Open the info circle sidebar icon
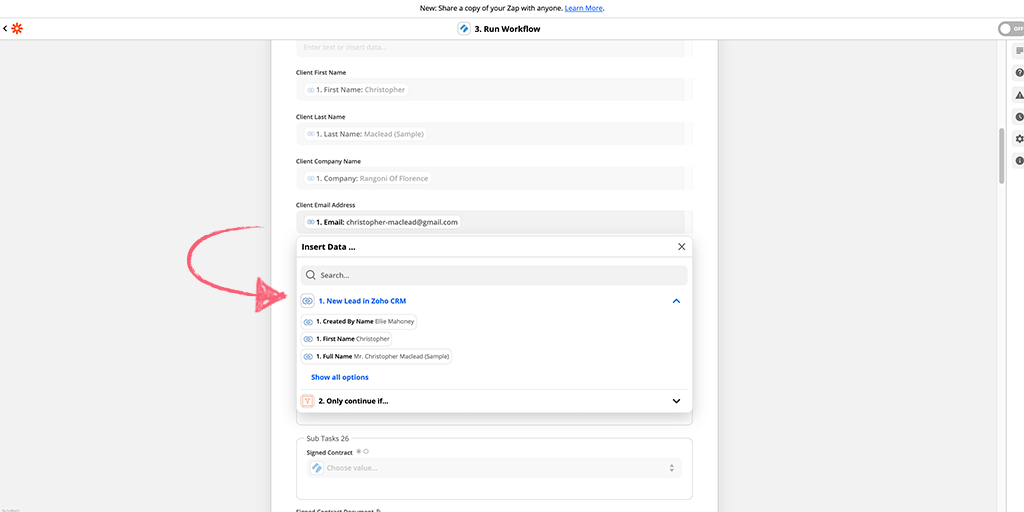The height and width of the screenshot is (512, 1024). click(1019, 161)
